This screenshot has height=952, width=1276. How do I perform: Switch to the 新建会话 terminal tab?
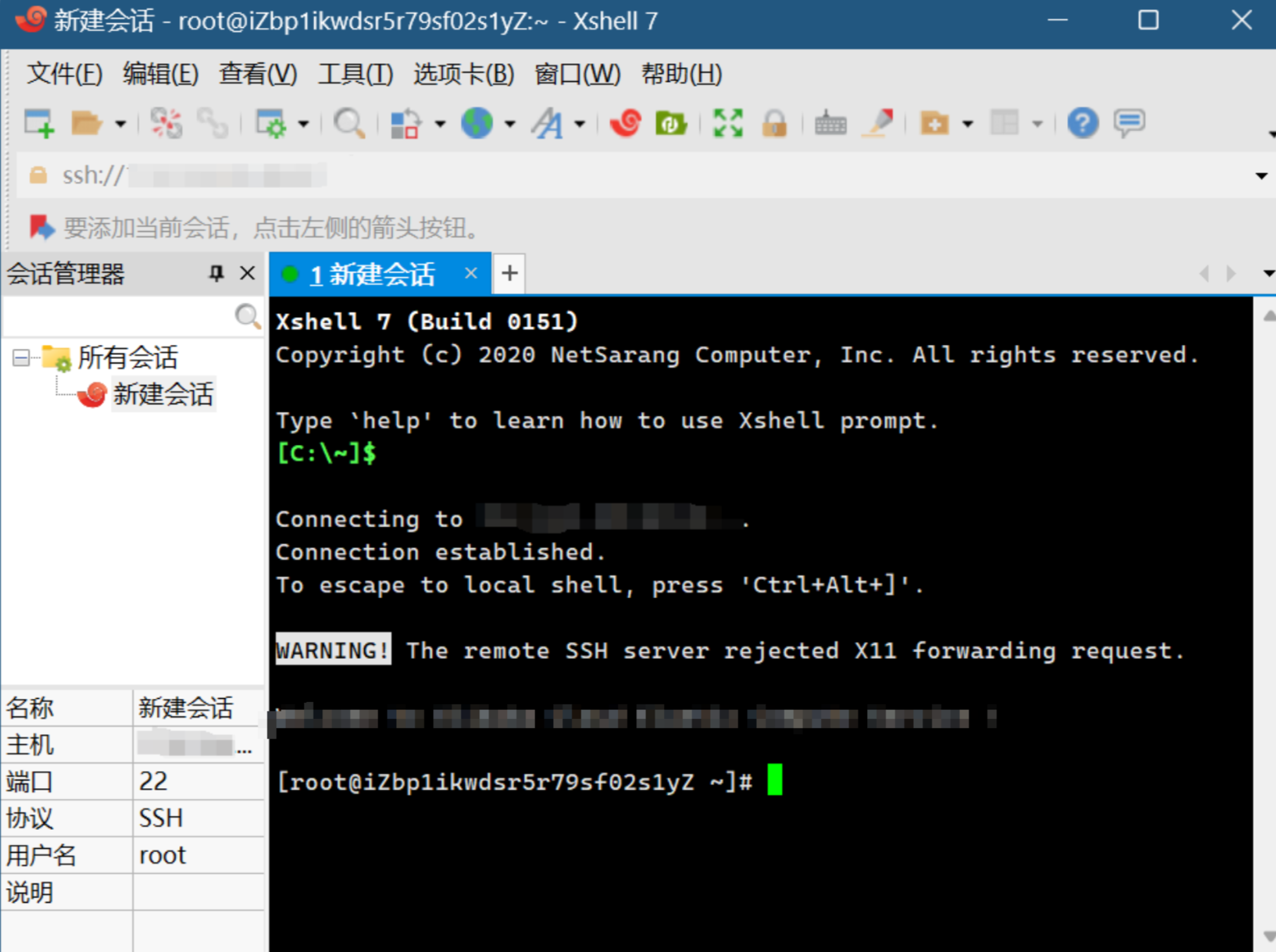click(x=373, y=273)
